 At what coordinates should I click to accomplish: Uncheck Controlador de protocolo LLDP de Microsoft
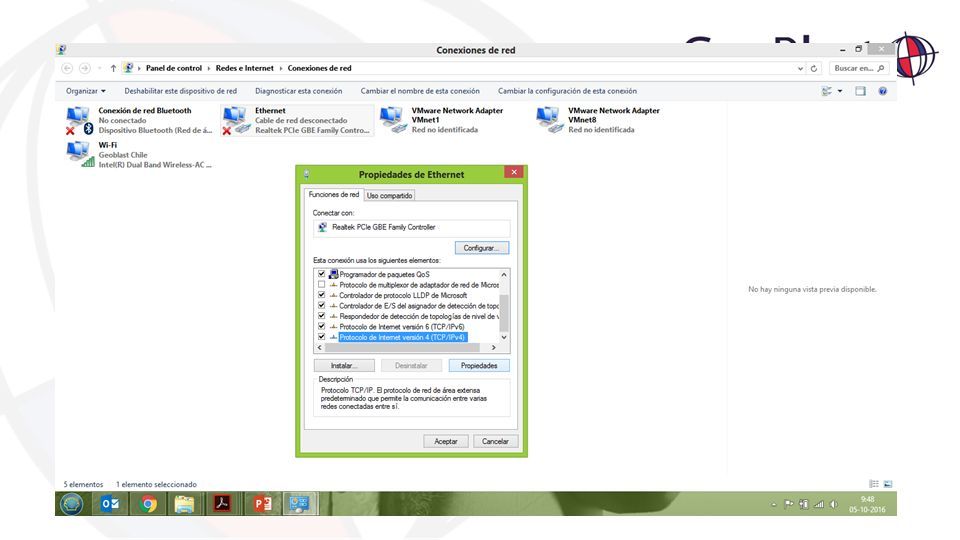(x=321, y=294)
